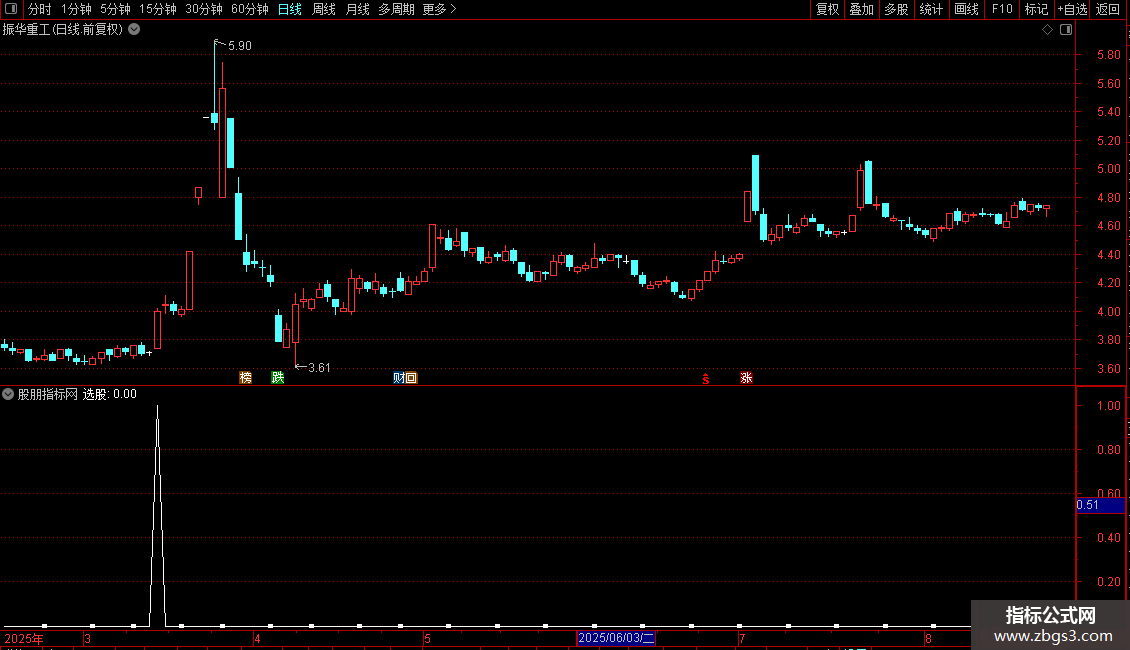Click the 5.00 price axis label
The width and height of the screenshot is (1130, 650).
[x=1108, y=169]
